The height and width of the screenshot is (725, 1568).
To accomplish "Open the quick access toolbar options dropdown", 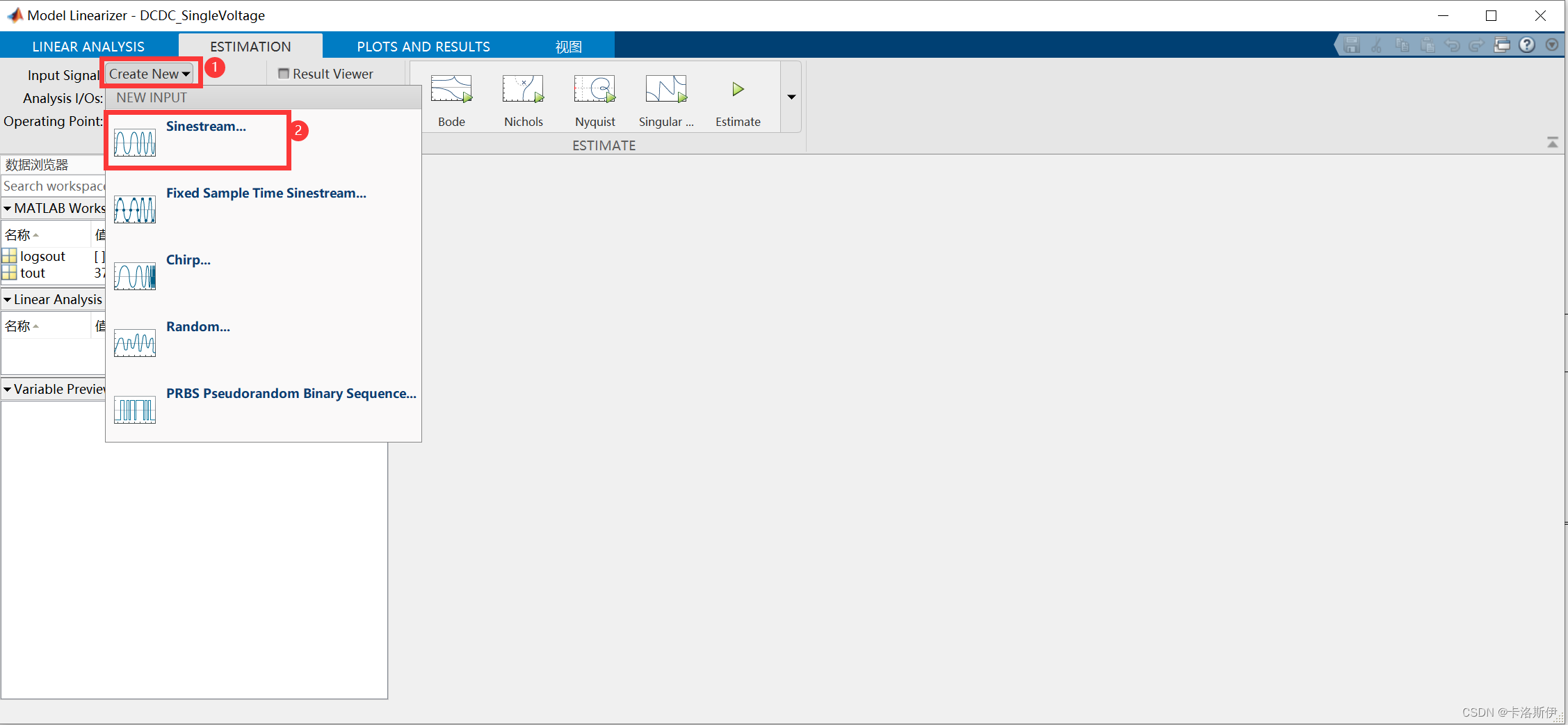I will point(1552,45).
